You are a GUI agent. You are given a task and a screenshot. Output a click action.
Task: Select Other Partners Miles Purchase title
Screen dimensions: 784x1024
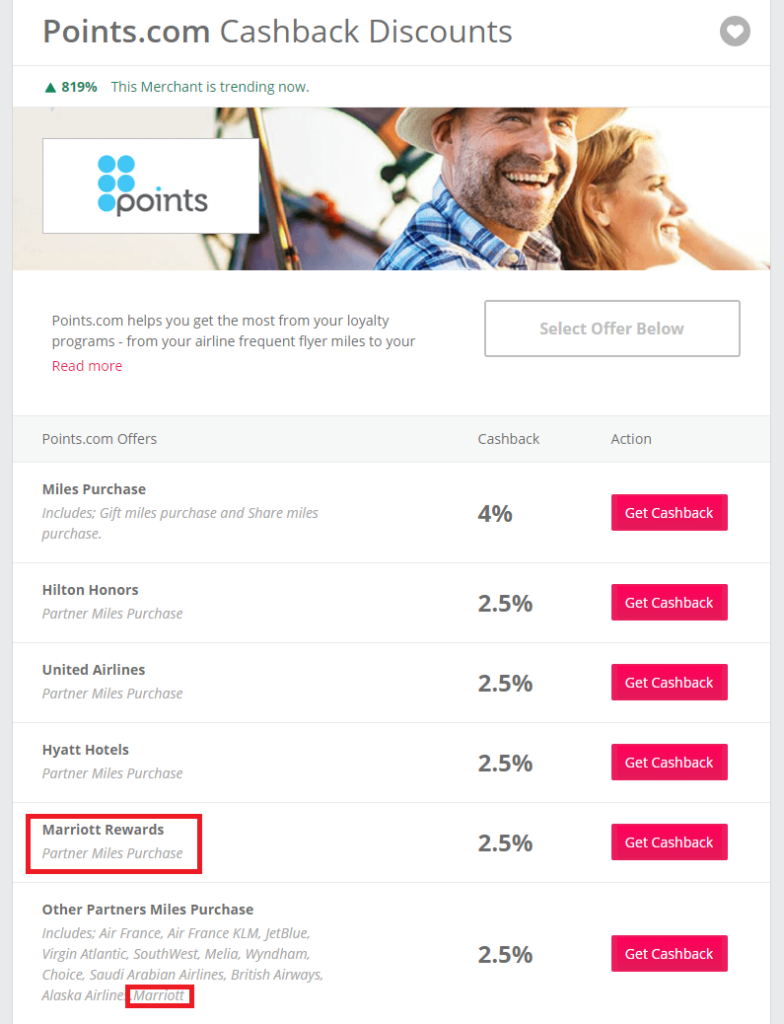point(148,910)
